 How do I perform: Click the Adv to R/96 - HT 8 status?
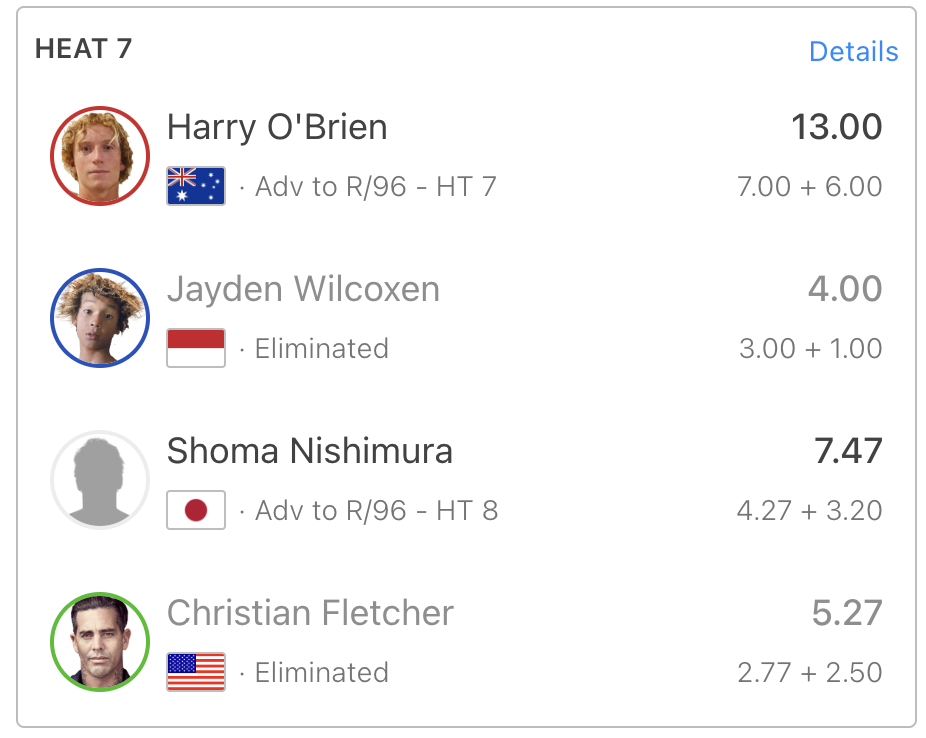[376, 511]
